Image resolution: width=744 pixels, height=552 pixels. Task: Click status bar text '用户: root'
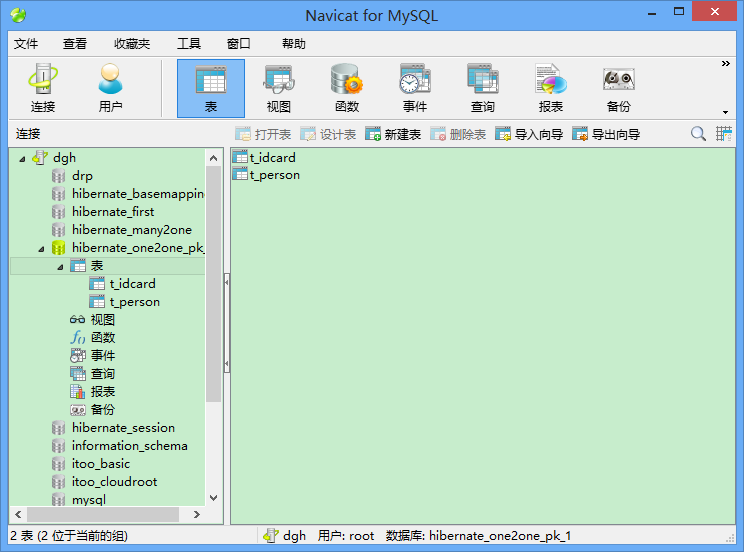click(346, 536)
